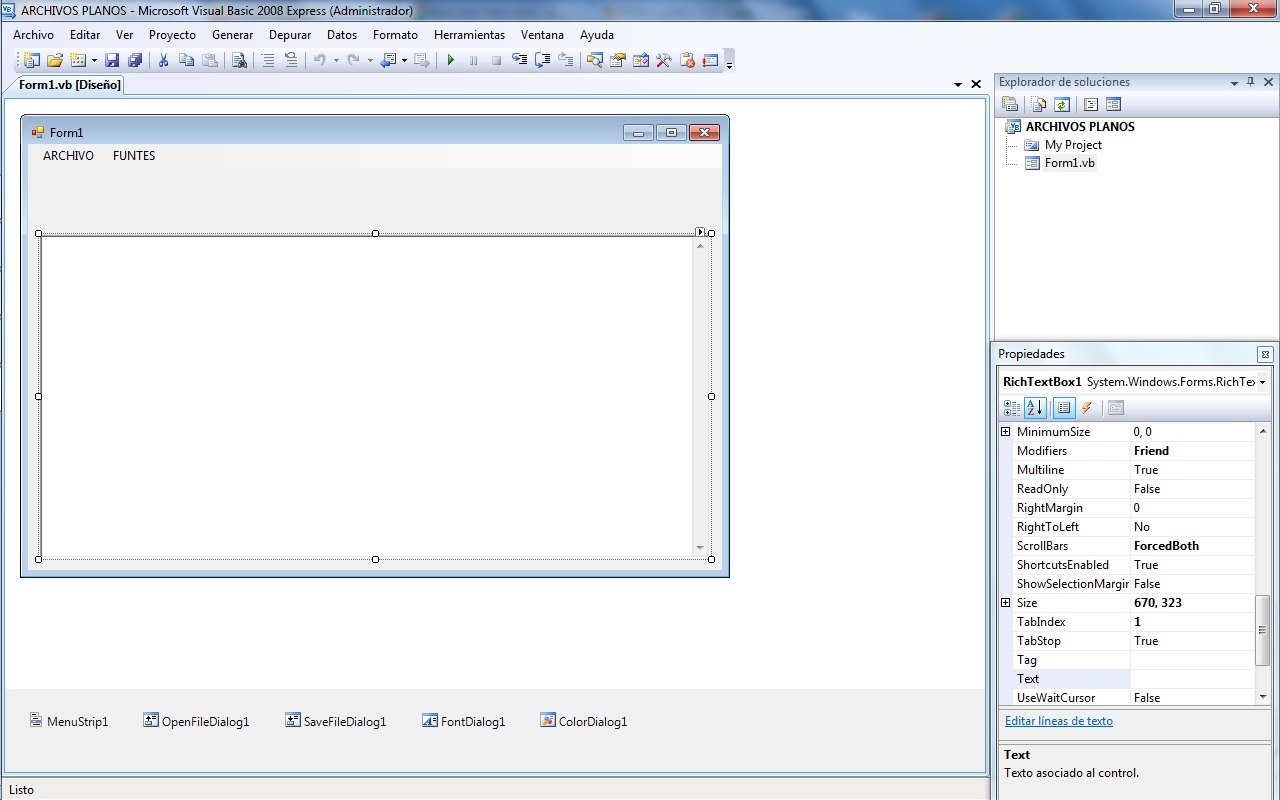
Task: Click the Cut scissors icon on the toolbar
Action: (x=163, y=60)
